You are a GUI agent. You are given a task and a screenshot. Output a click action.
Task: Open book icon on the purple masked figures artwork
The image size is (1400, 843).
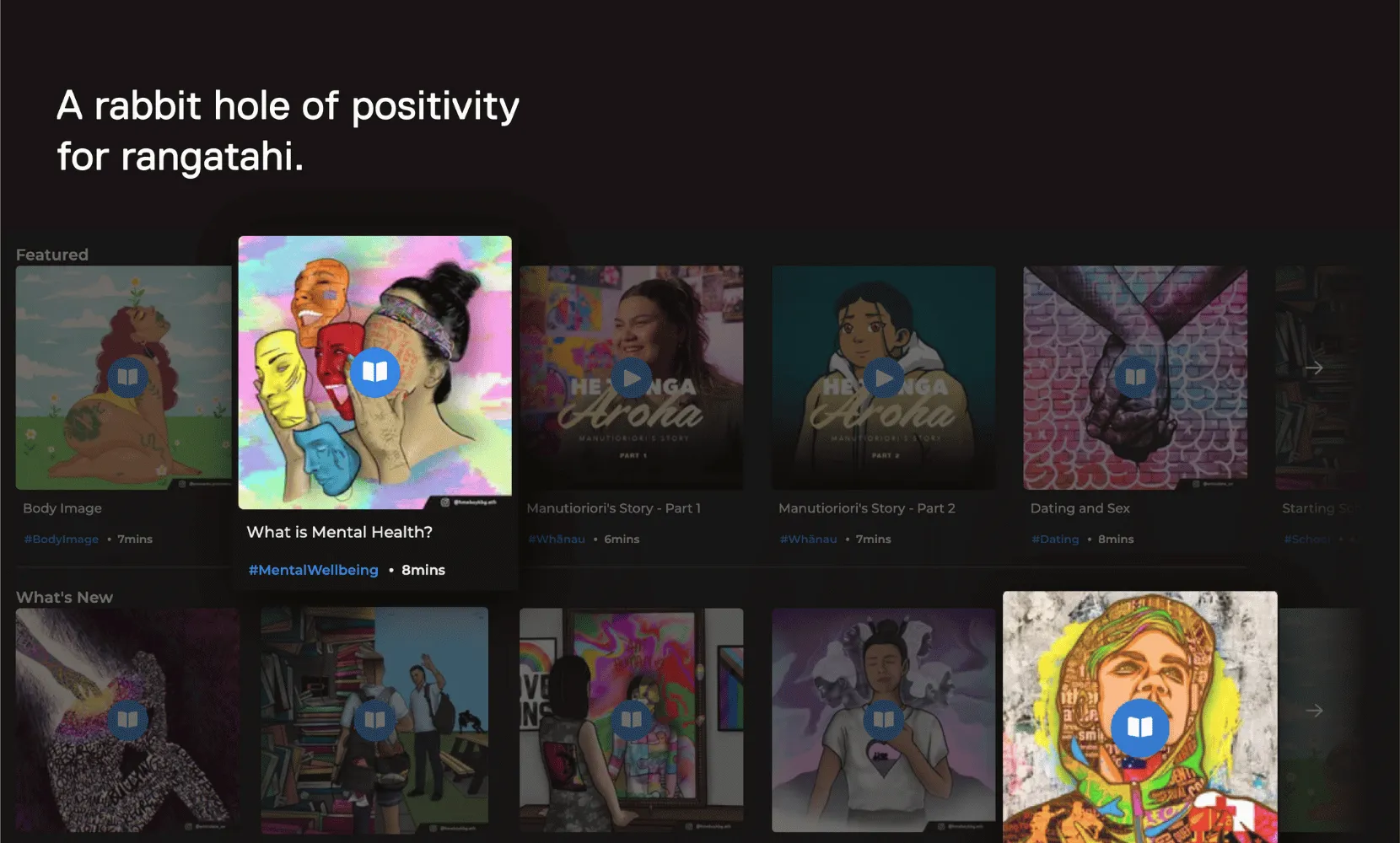tap(883, 720)
